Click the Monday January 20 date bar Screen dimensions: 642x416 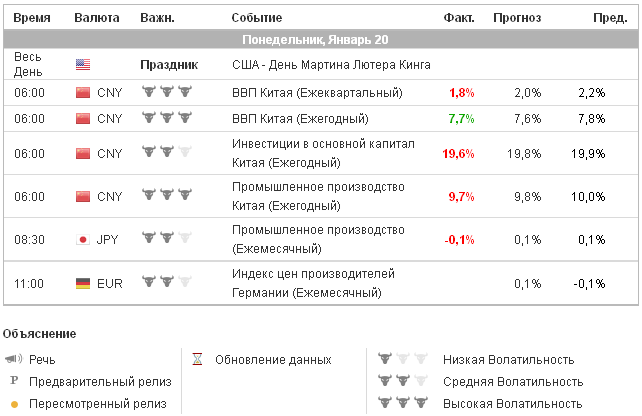(320, 41)
